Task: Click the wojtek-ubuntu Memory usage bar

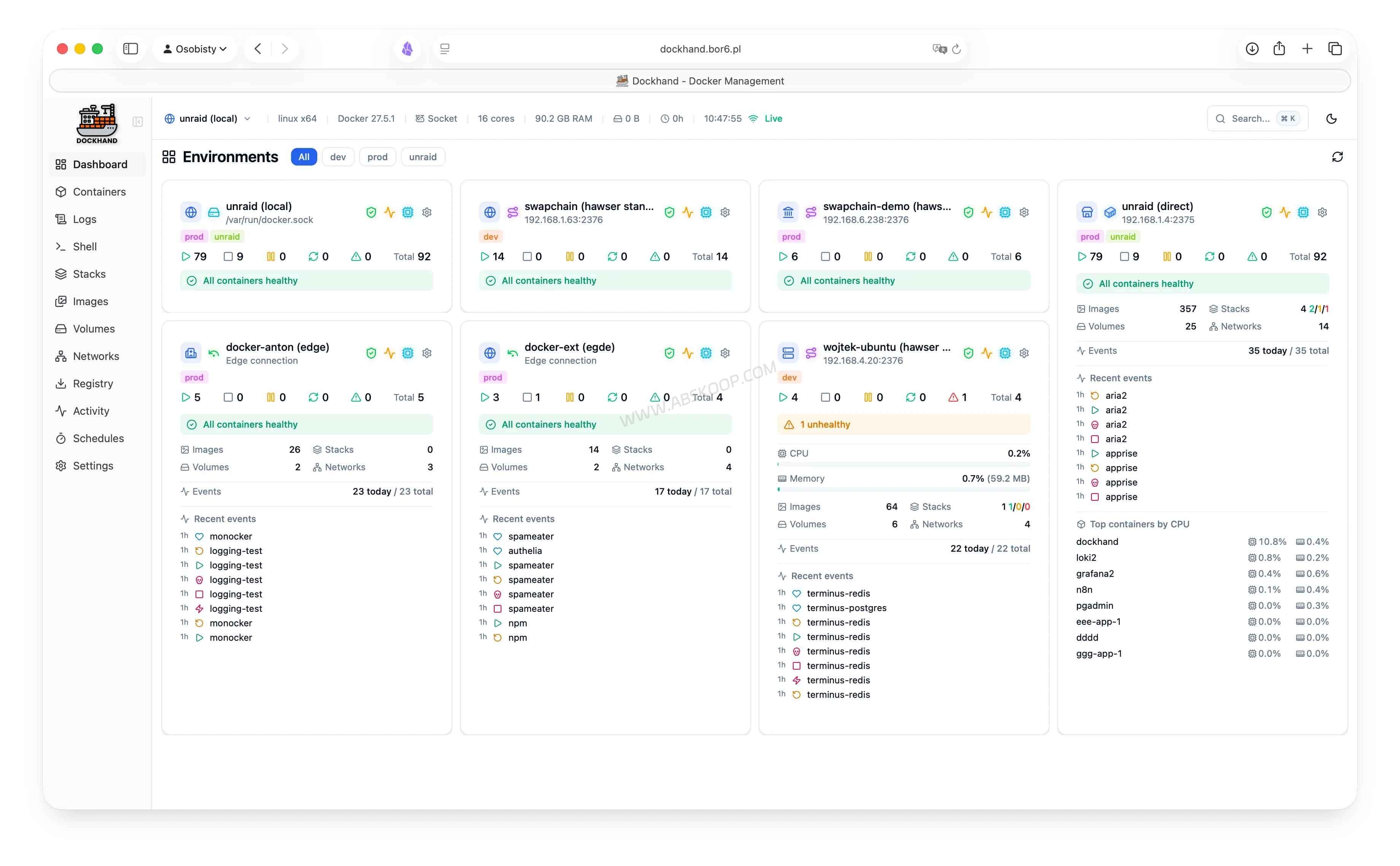Action: point(904,490)
